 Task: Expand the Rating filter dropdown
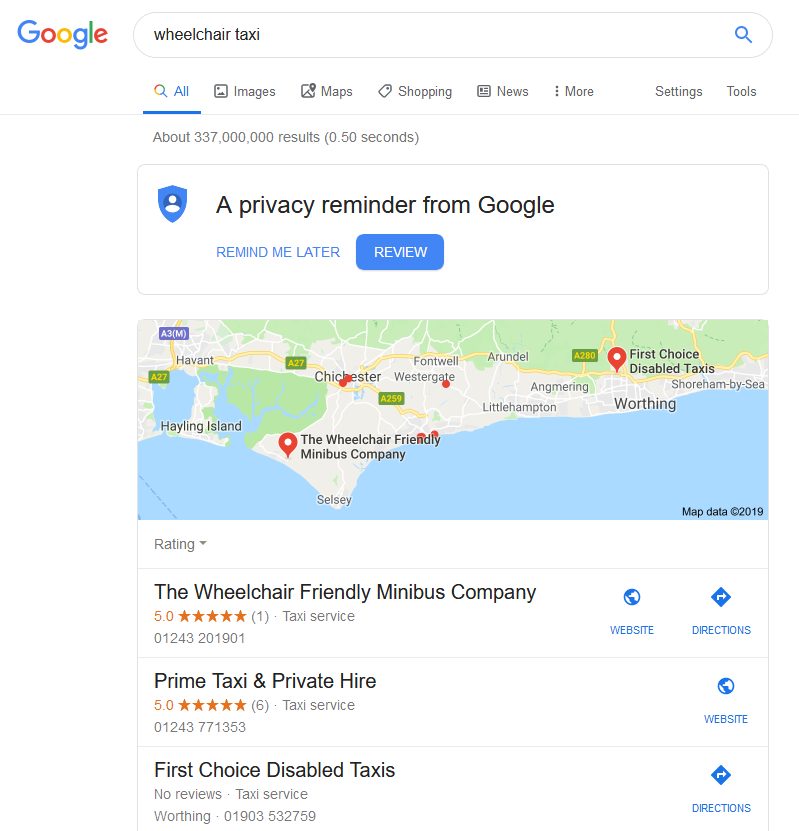click(x=180, y=544)
